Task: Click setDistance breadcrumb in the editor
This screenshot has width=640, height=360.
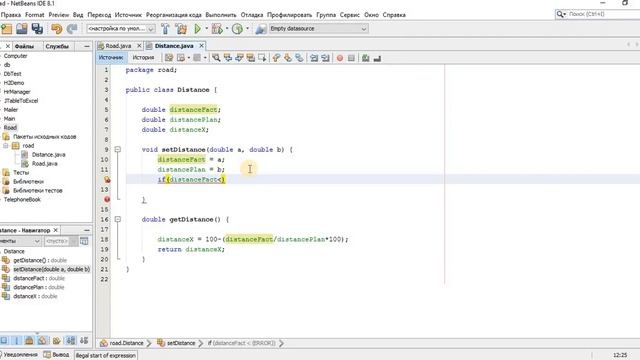Action: [177, 343]
